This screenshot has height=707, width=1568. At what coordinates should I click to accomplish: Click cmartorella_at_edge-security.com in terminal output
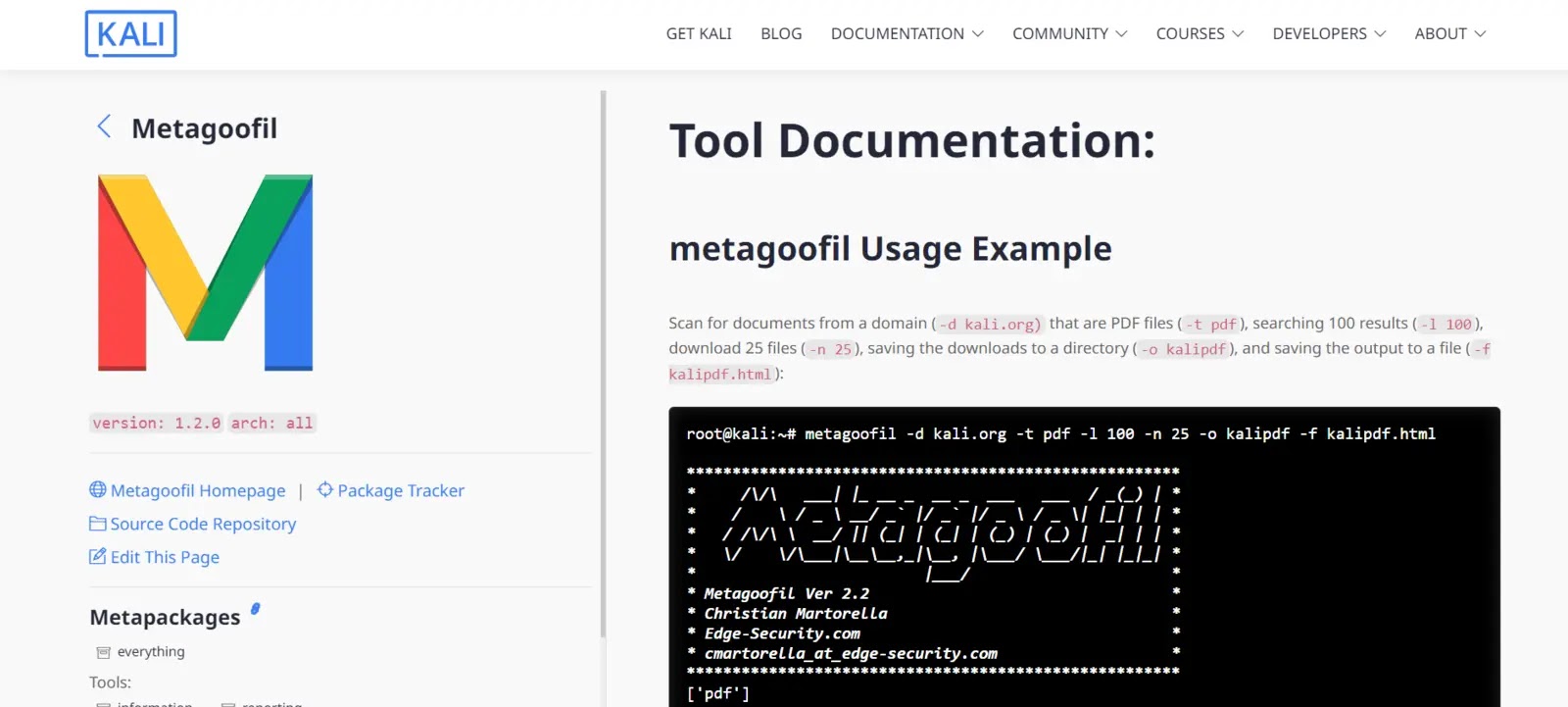pos(851,653)
